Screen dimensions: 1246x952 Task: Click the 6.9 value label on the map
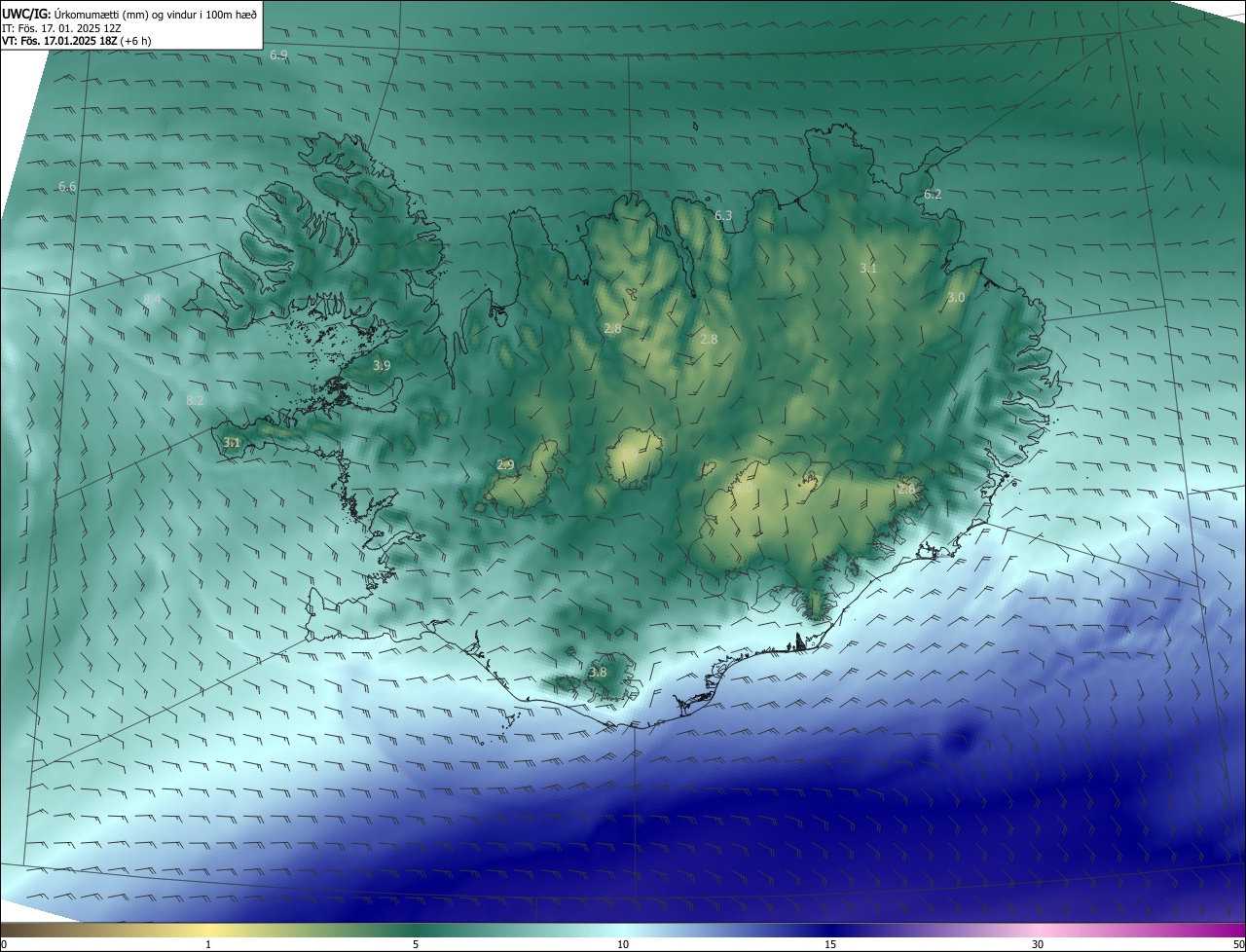(278, 55)
